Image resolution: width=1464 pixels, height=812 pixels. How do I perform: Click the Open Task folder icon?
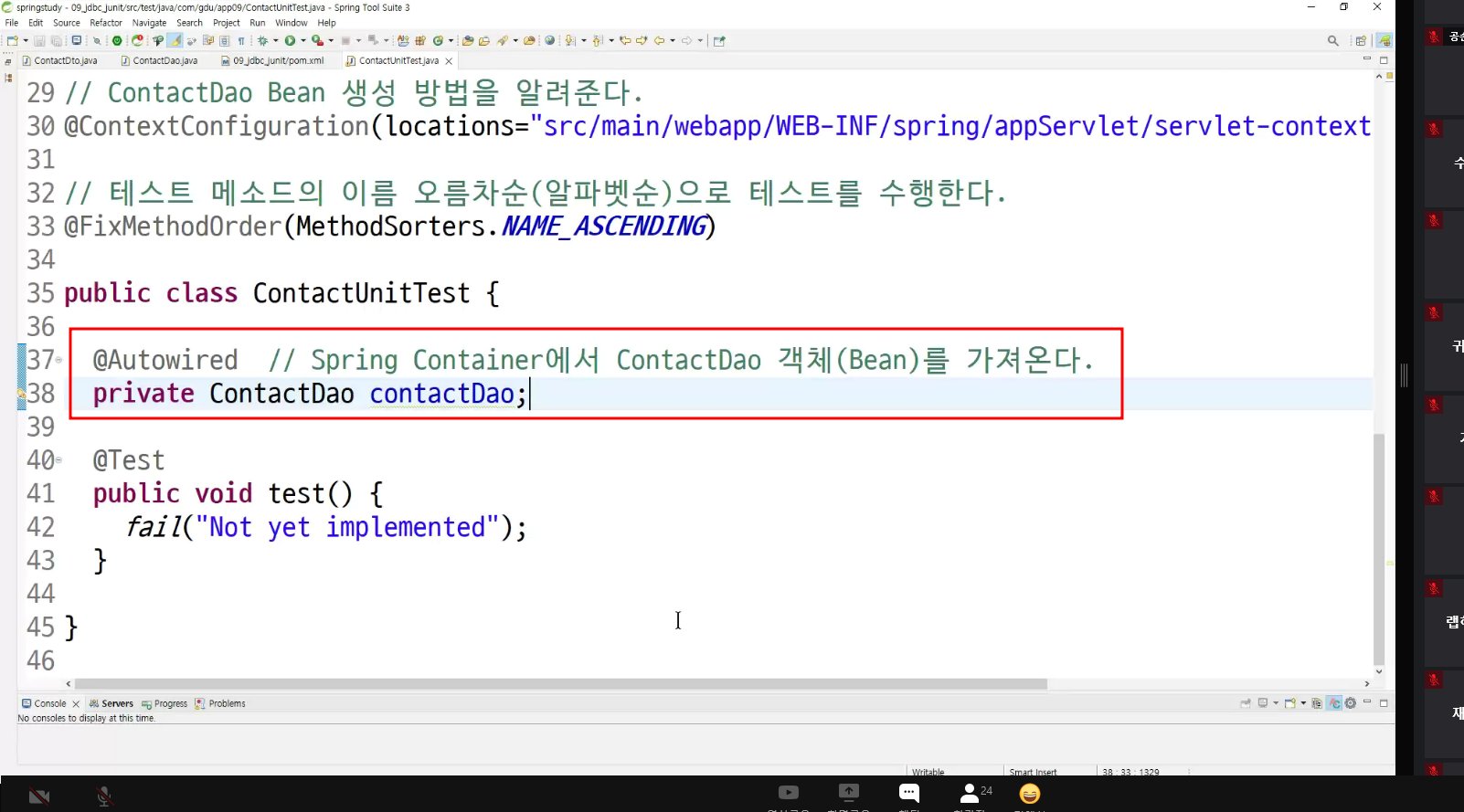[x=484, y=40]
